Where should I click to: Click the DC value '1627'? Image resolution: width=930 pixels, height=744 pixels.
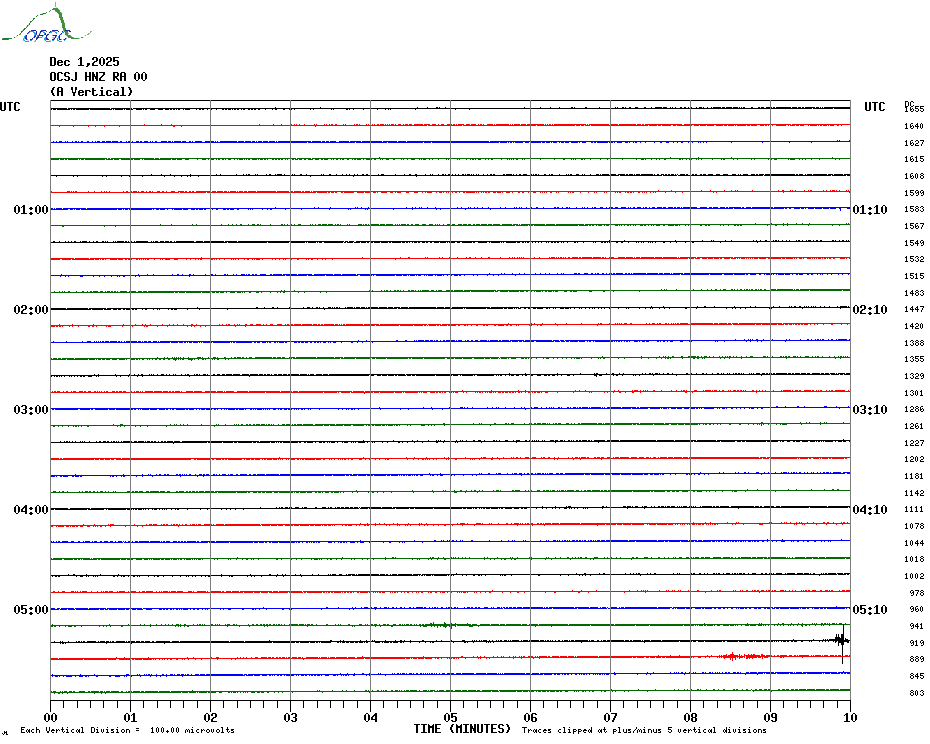click(x=914, y=143)
